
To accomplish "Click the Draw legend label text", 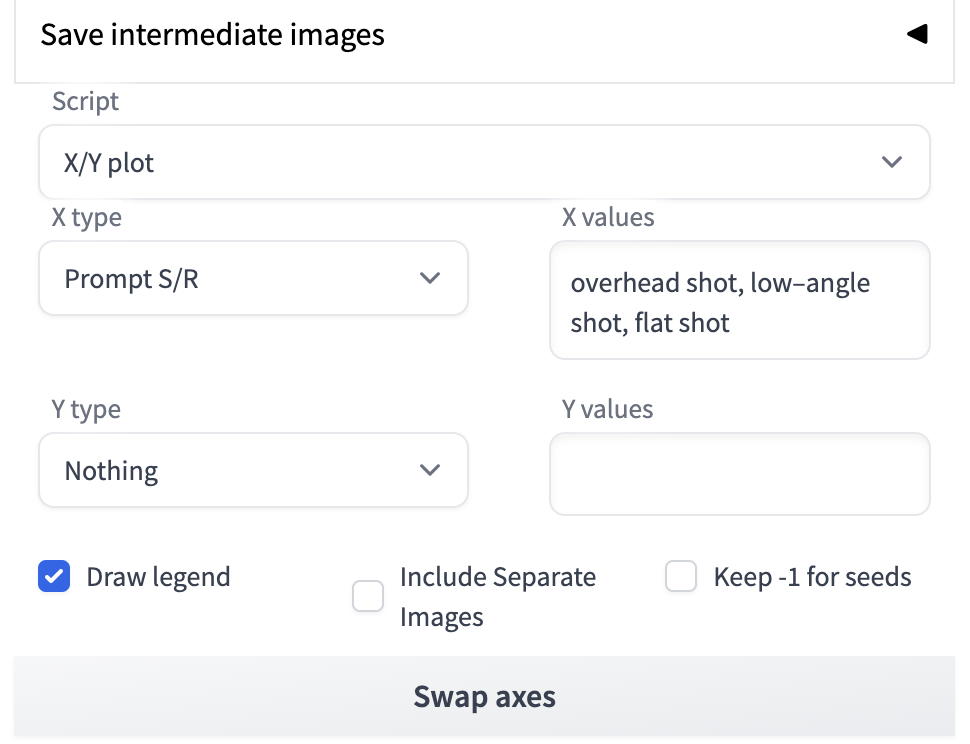I will coord(158,577).
